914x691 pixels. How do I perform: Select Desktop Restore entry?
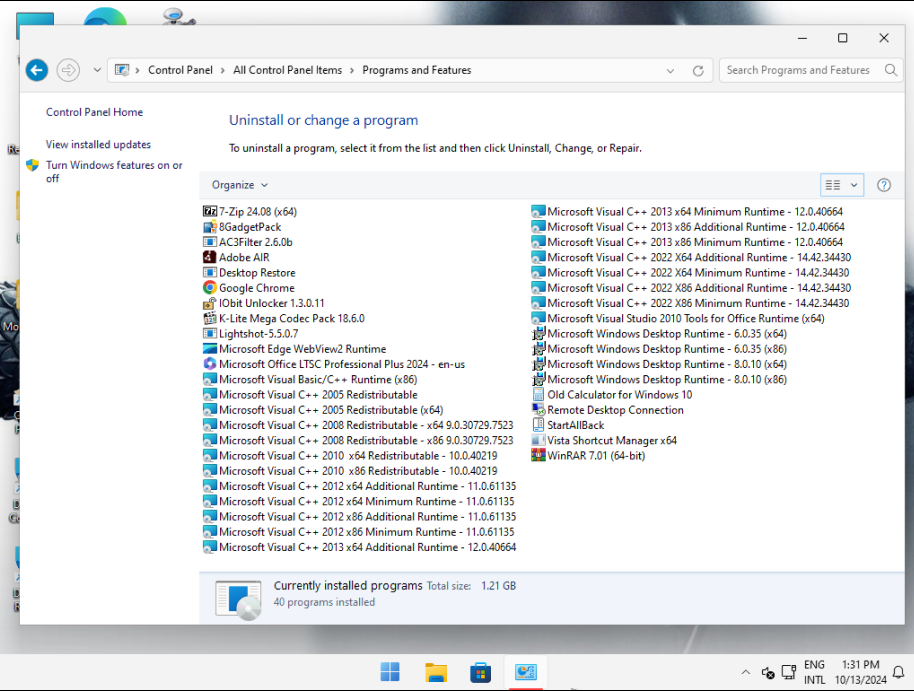pos(249,272)
